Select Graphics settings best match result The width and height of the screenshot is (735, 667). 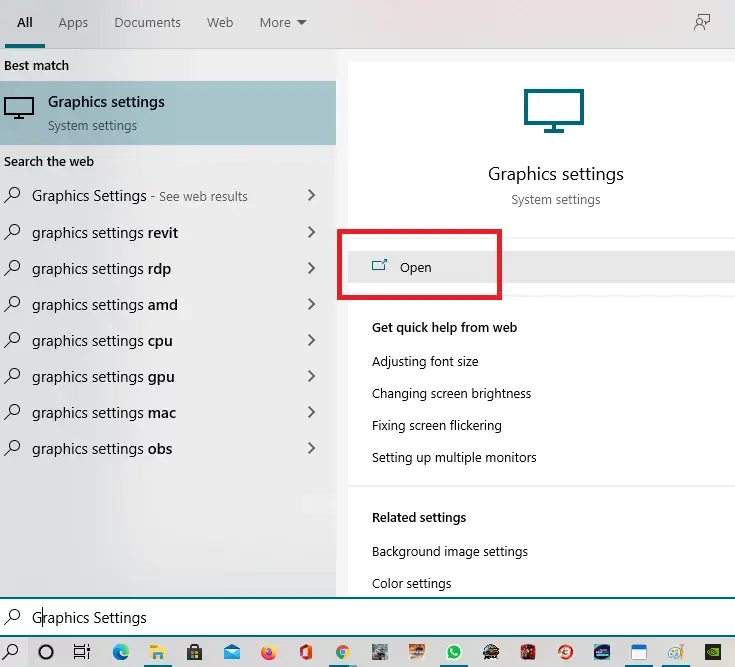click(x=168, y=113)
